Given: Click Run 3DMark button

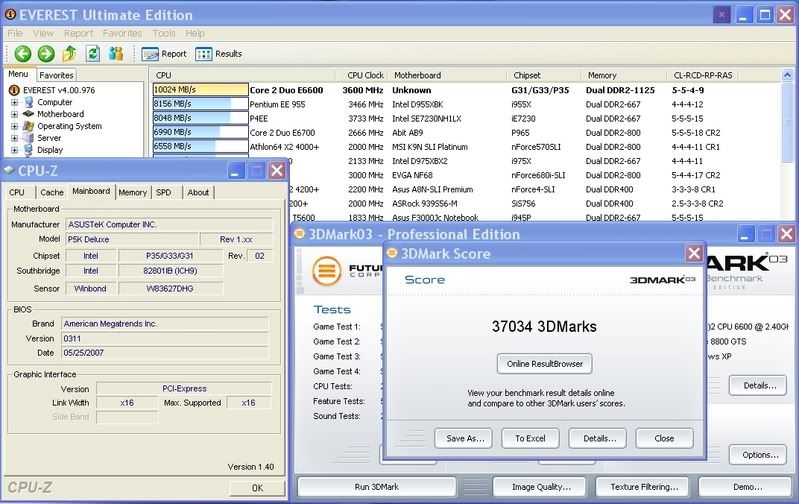Looking at the screenshot, I should 377,487.
